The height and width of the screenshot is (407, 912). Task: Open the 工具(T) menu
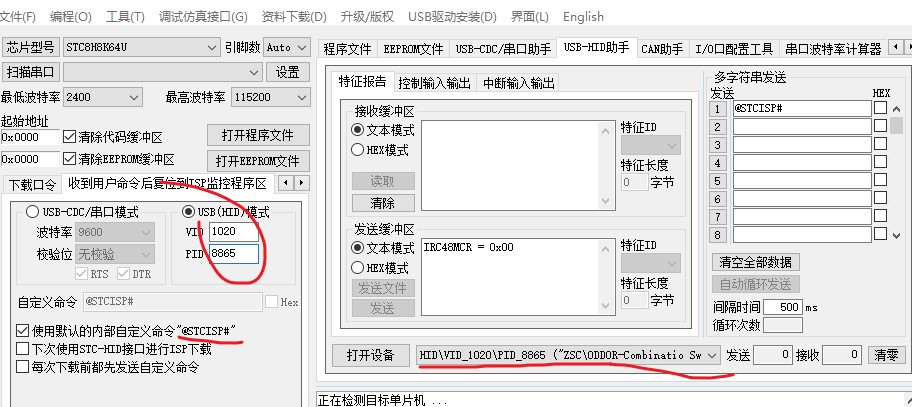[125, 17]
